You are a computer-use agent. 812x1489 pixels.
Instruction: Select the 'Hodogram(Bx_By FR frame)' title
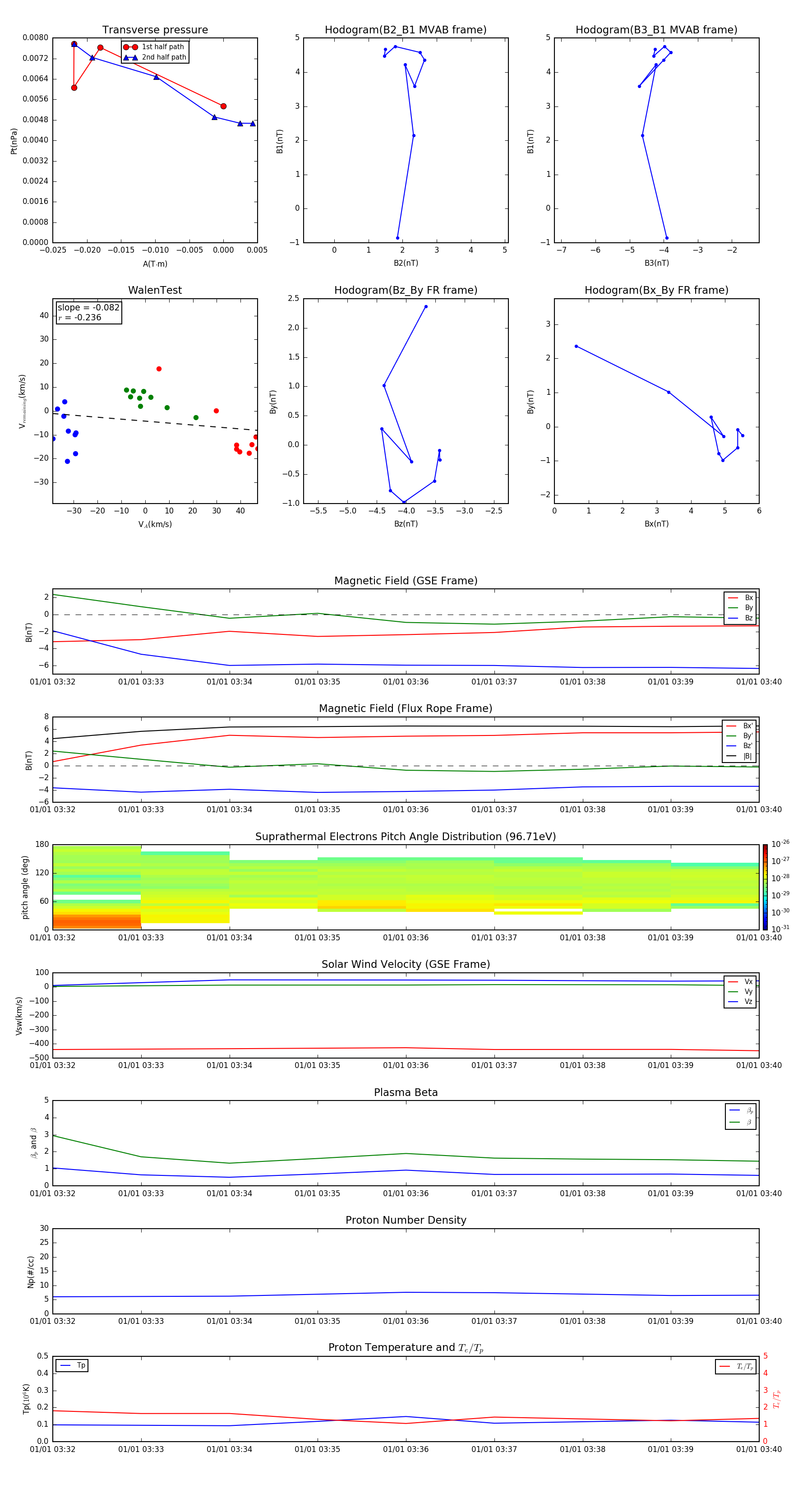(x=656, y=290)
